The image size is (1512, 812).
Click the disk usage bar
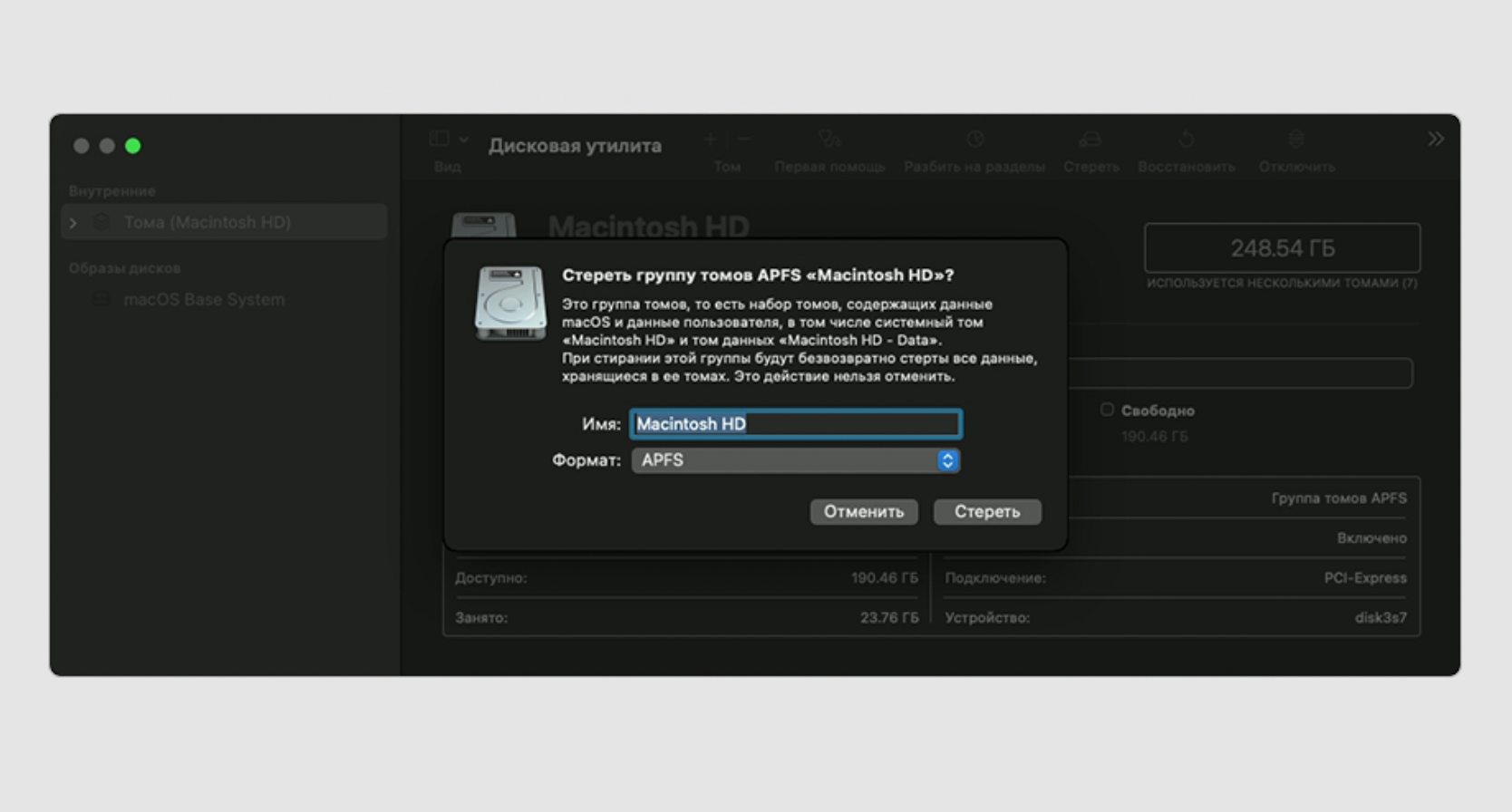pos(1240,373)
